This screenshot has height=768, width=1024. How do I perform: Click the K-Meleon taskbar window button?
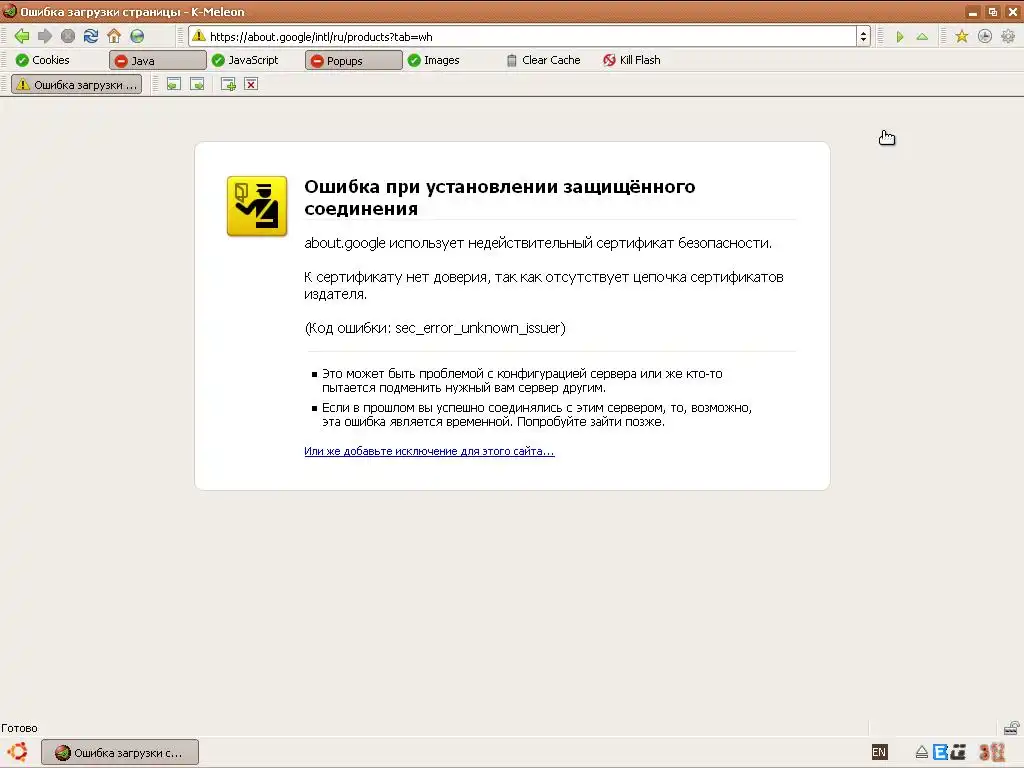(120, 752)
